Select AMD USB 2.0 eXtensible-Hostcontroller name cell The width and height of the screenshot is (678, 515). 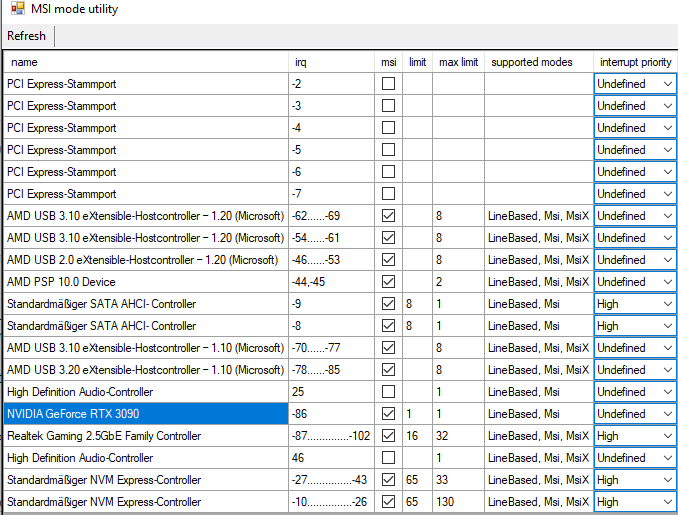146,259
